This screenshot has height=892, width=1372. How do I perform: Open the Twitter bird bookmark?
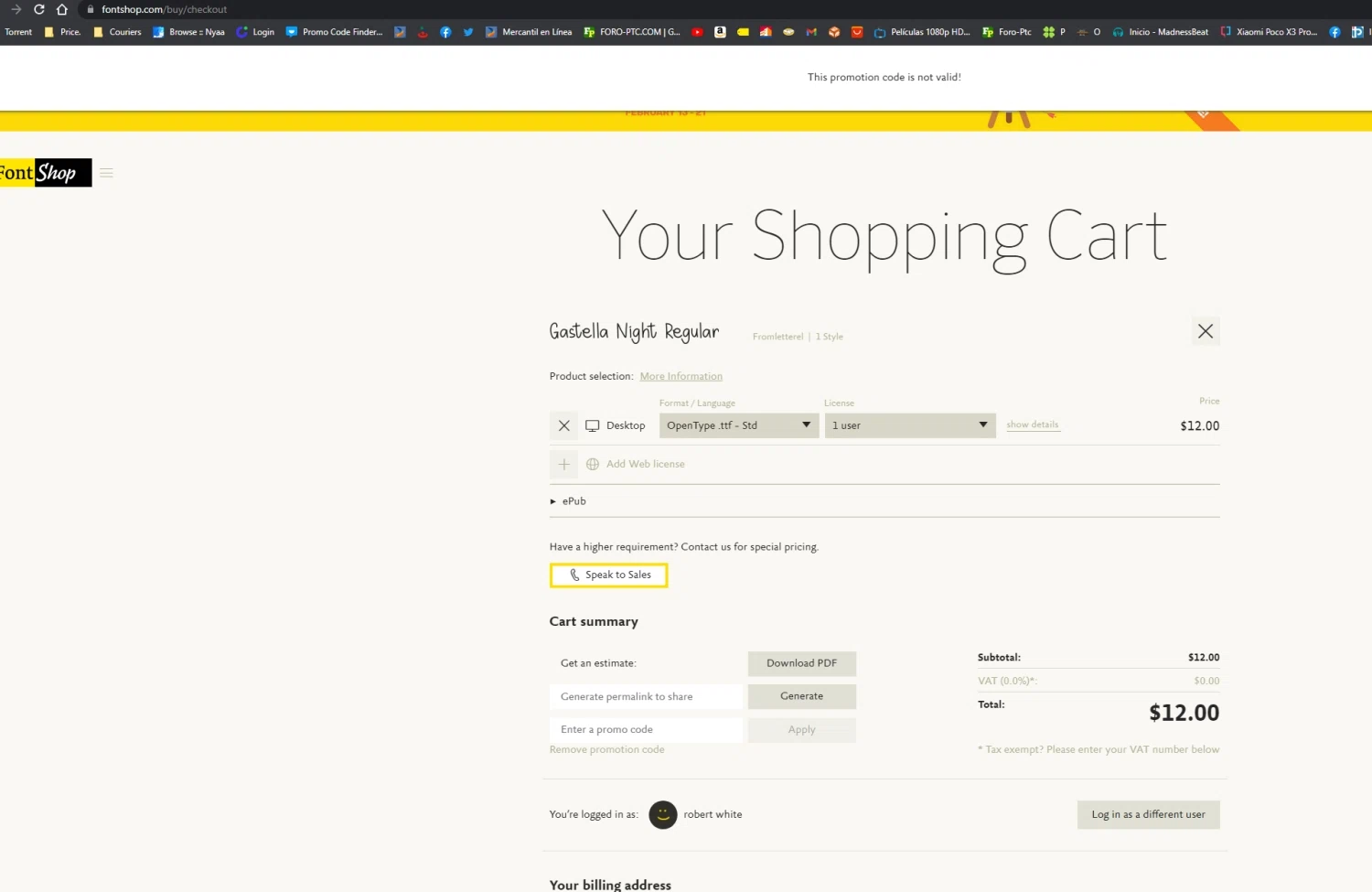coord(468,32)
